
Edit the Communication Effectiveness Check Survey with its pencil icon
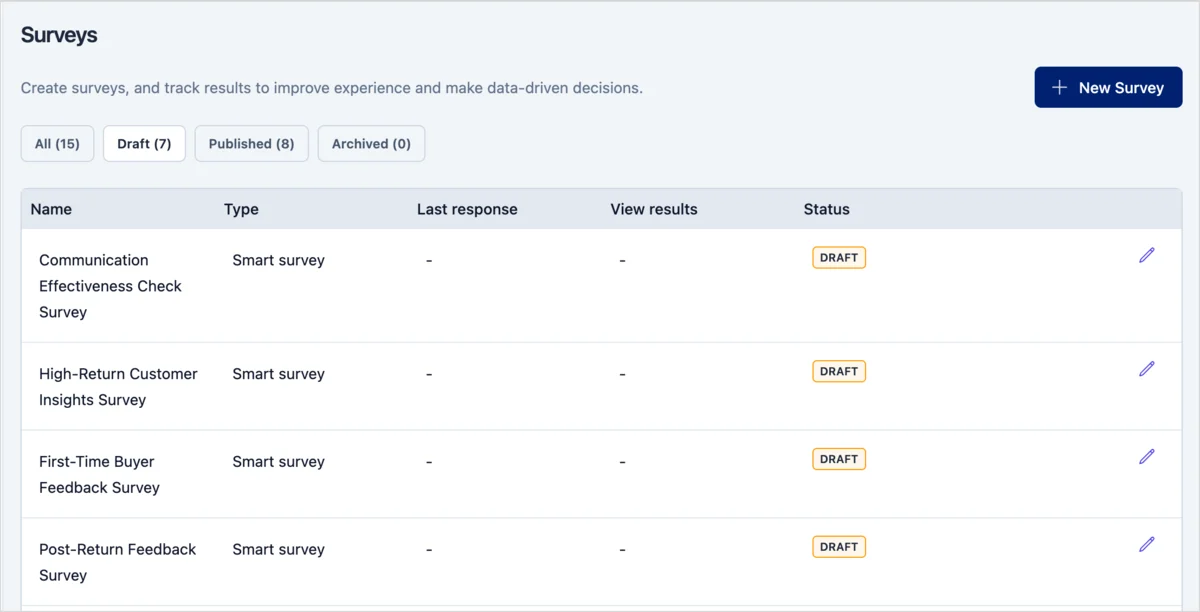pos(1147,255)
